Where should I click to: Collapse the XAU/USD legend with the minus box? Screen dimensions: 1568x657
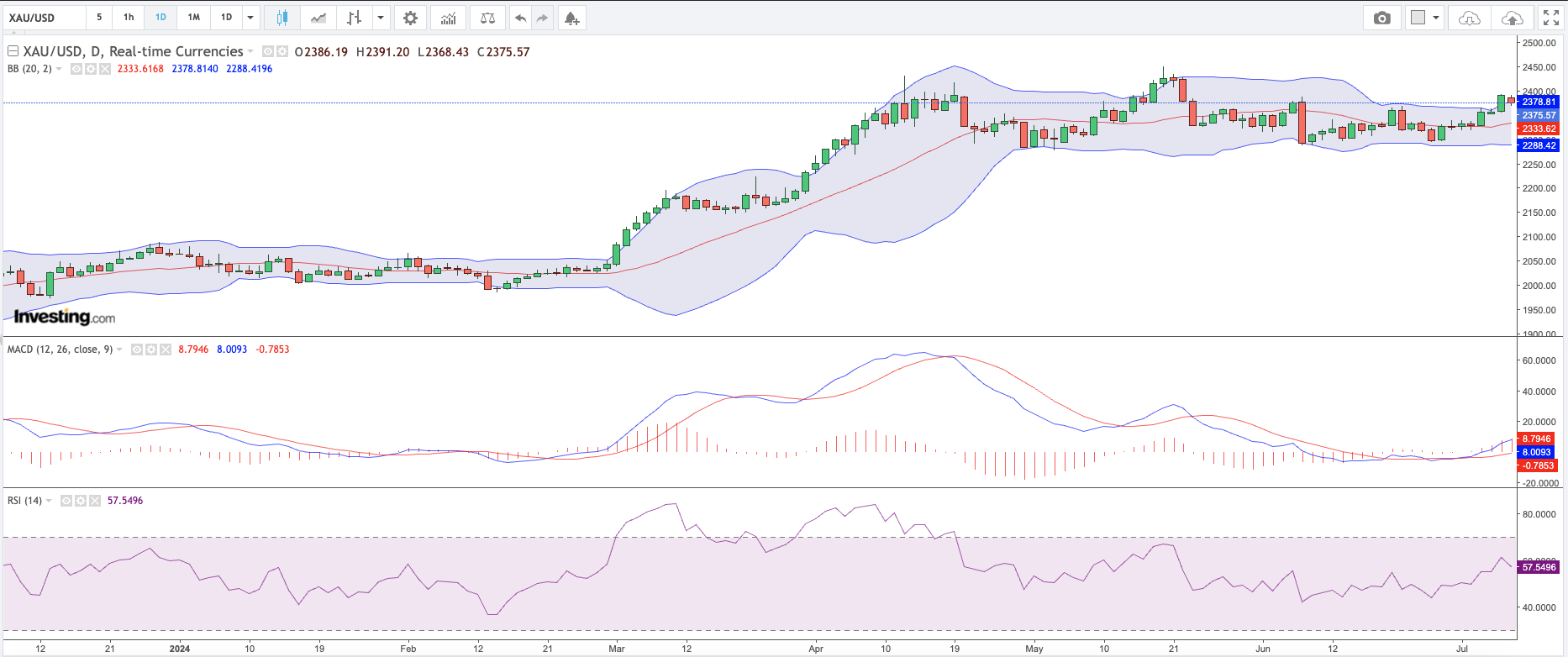tap(13, 51)
